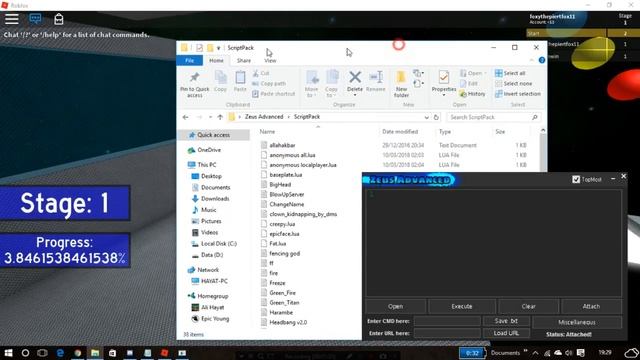Viewport: 640px width, 360px height.
Task: Click the Clear button in Zeus
Action: [529, 306]
